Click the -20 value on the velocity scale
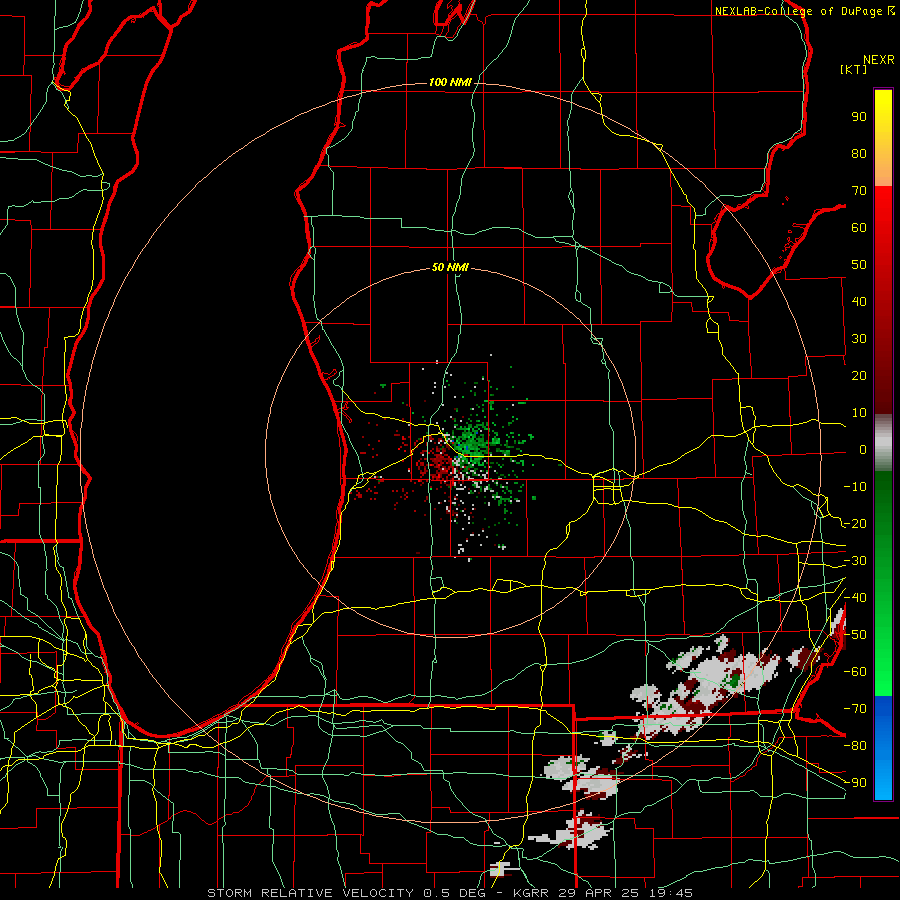900x900 pixels. tap(855, 524)
